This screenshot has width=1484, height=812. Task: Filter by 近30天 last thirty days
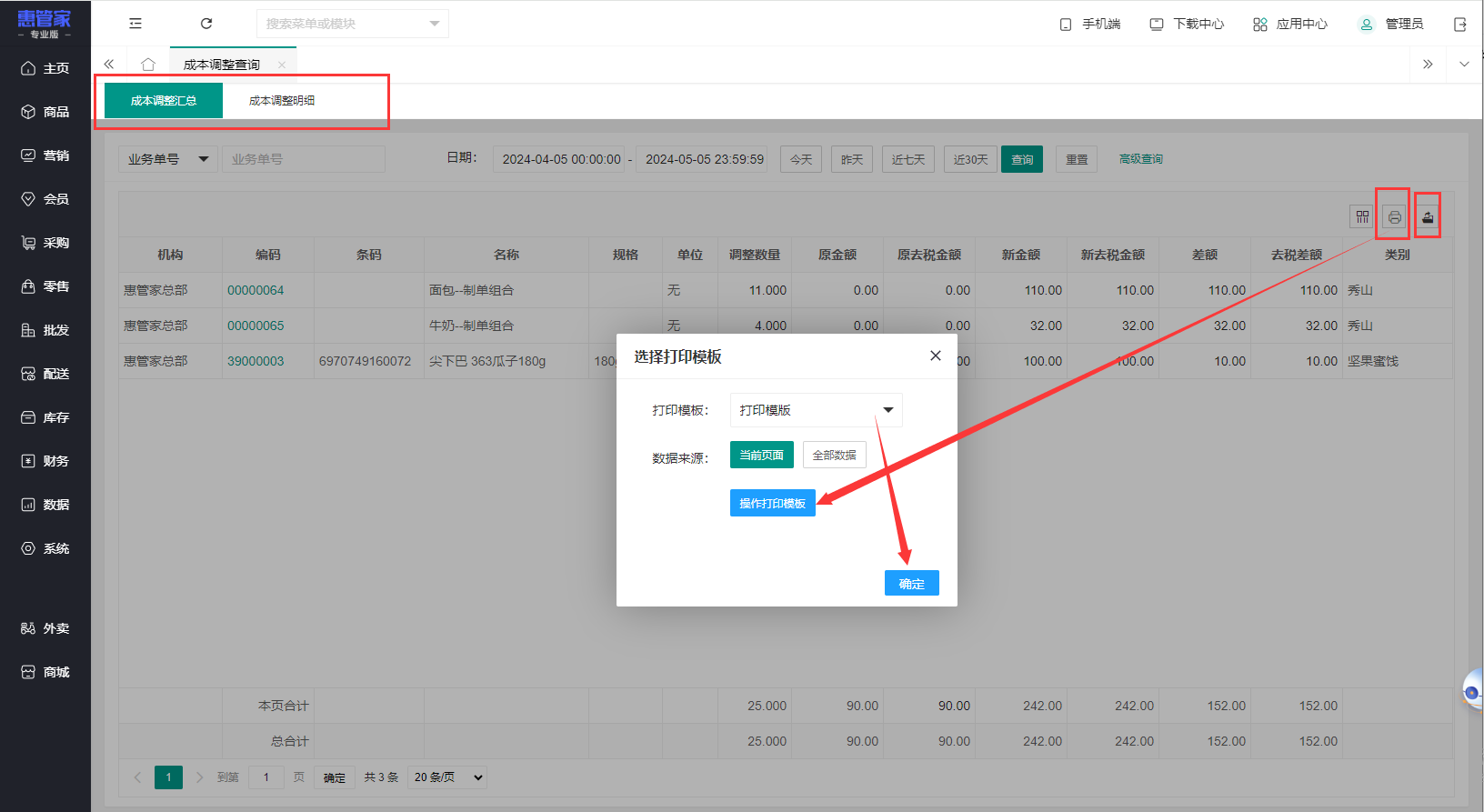tap(970, 159)
